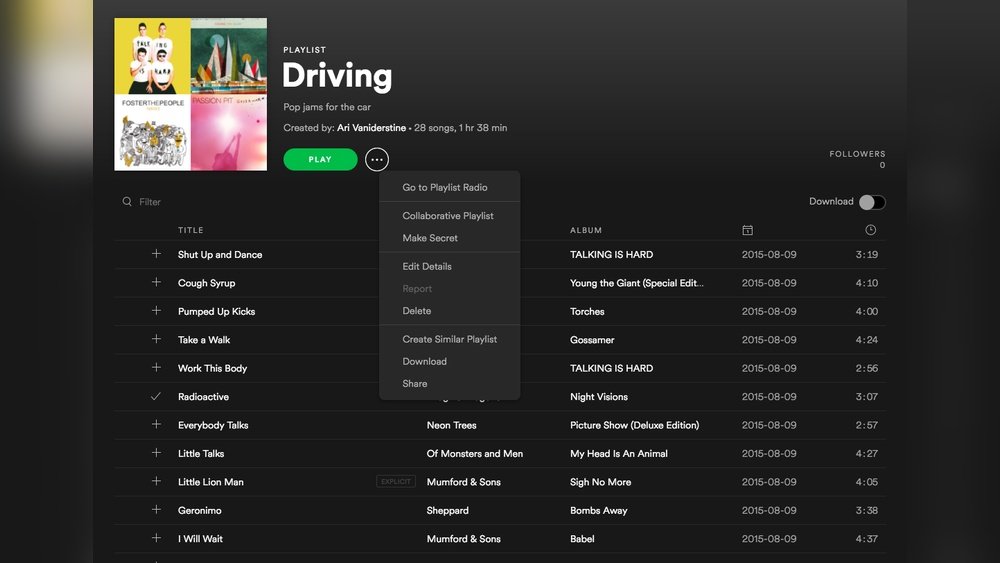Open album Bombs Away

599,511
